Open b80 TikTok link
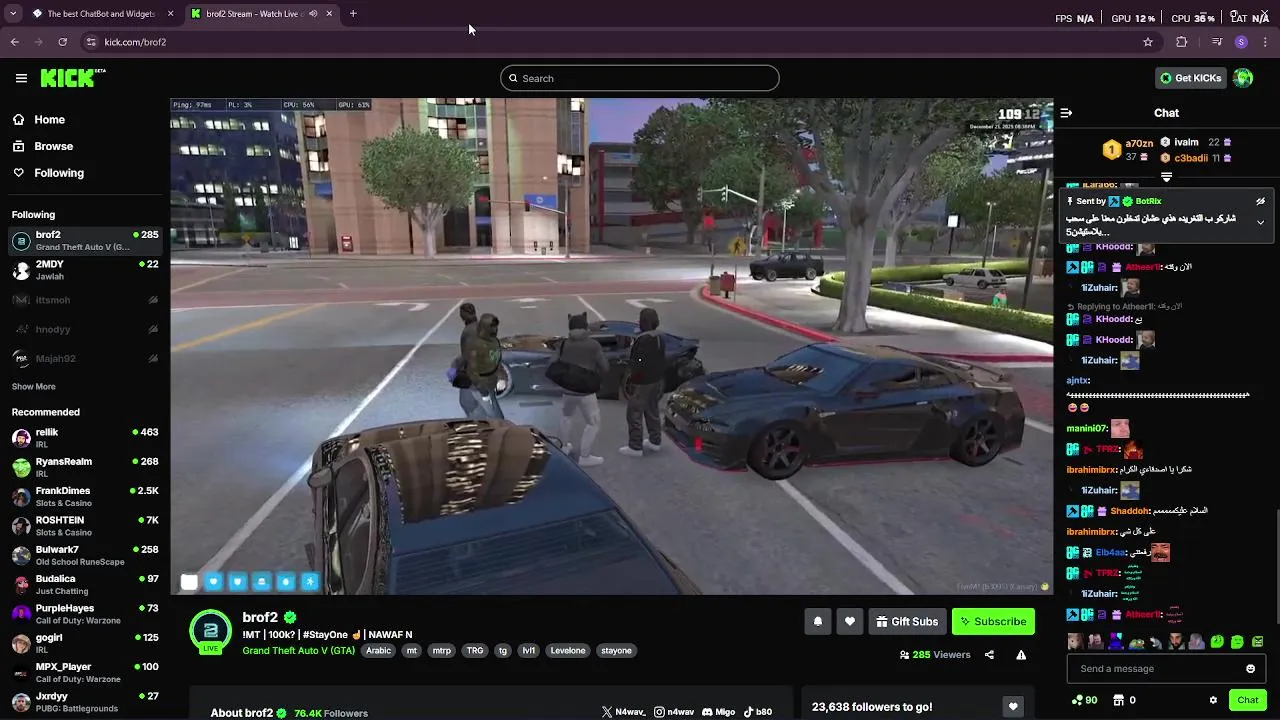Viewport: 1280px width, 720px height. pyautogui.click(x=757, y=712)
